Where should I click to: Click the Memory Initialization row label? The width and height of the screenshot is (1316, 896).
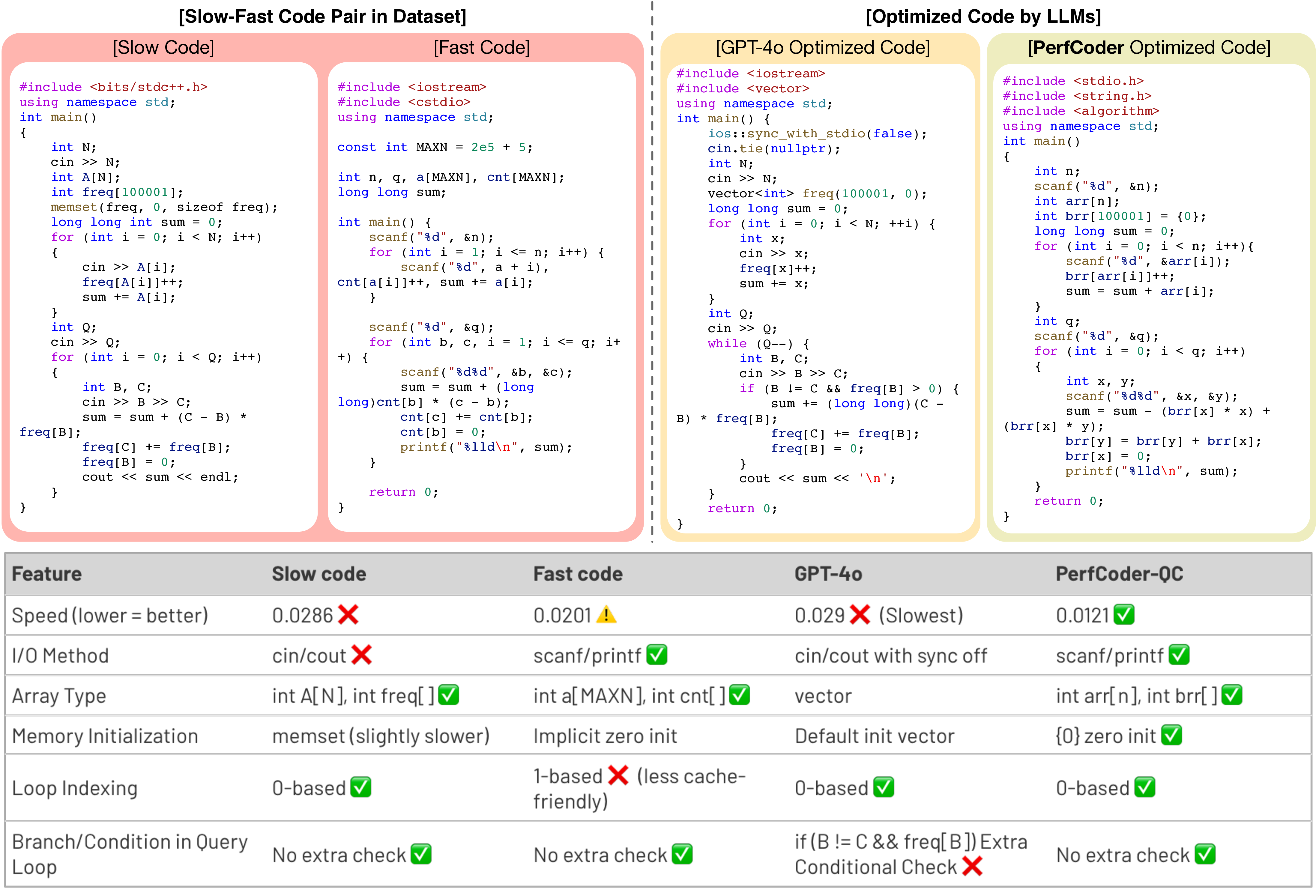point(105,736)
